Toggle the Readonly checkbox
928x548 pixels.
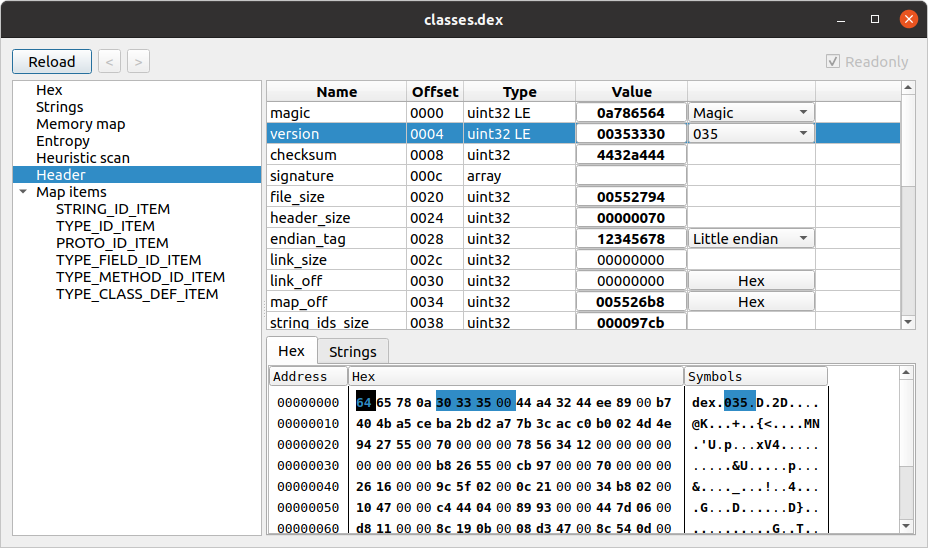(x=833, y=62)
